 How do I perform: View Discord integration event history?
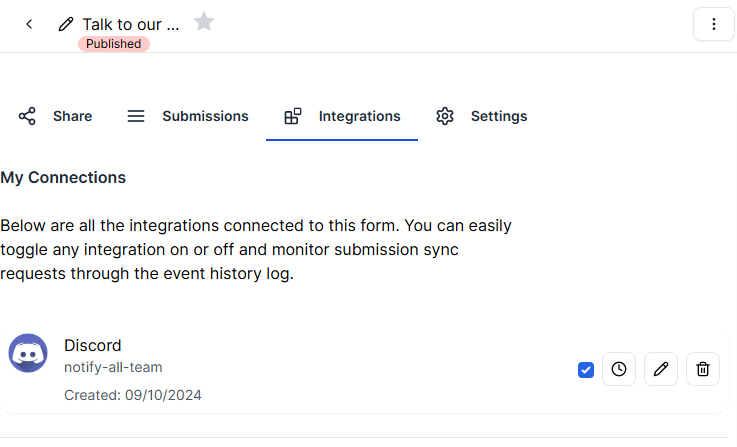coord(619,370)
